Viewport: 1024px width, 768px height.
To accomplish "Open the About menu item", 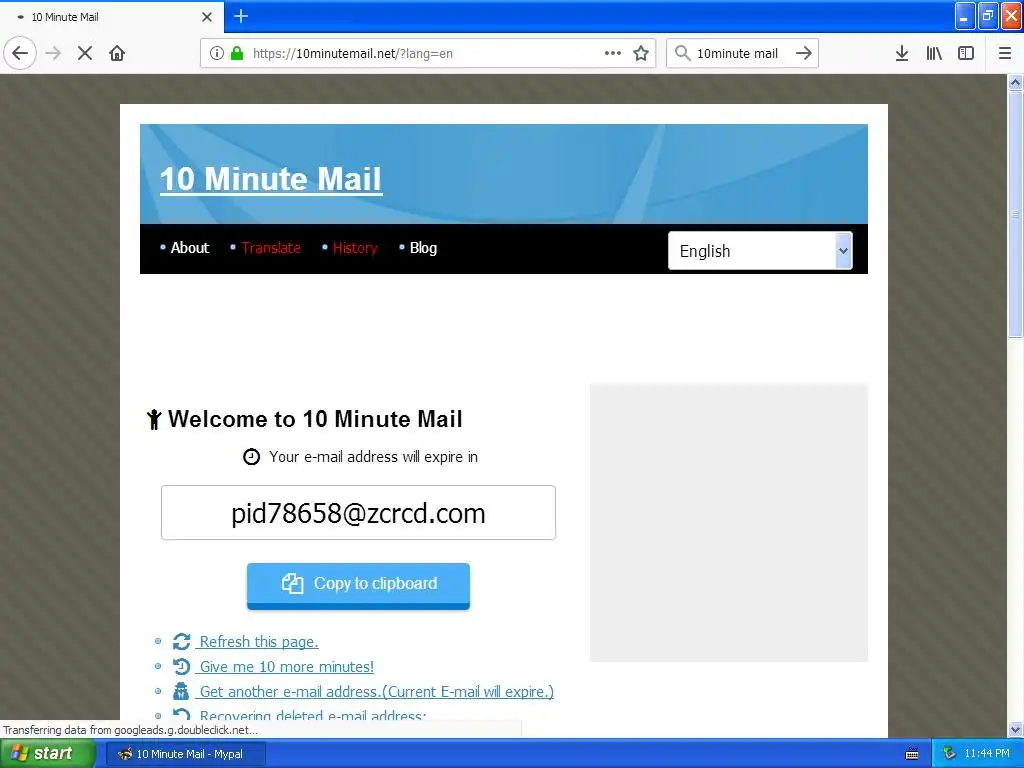I will pyautogui.click(x=189, y=248).
